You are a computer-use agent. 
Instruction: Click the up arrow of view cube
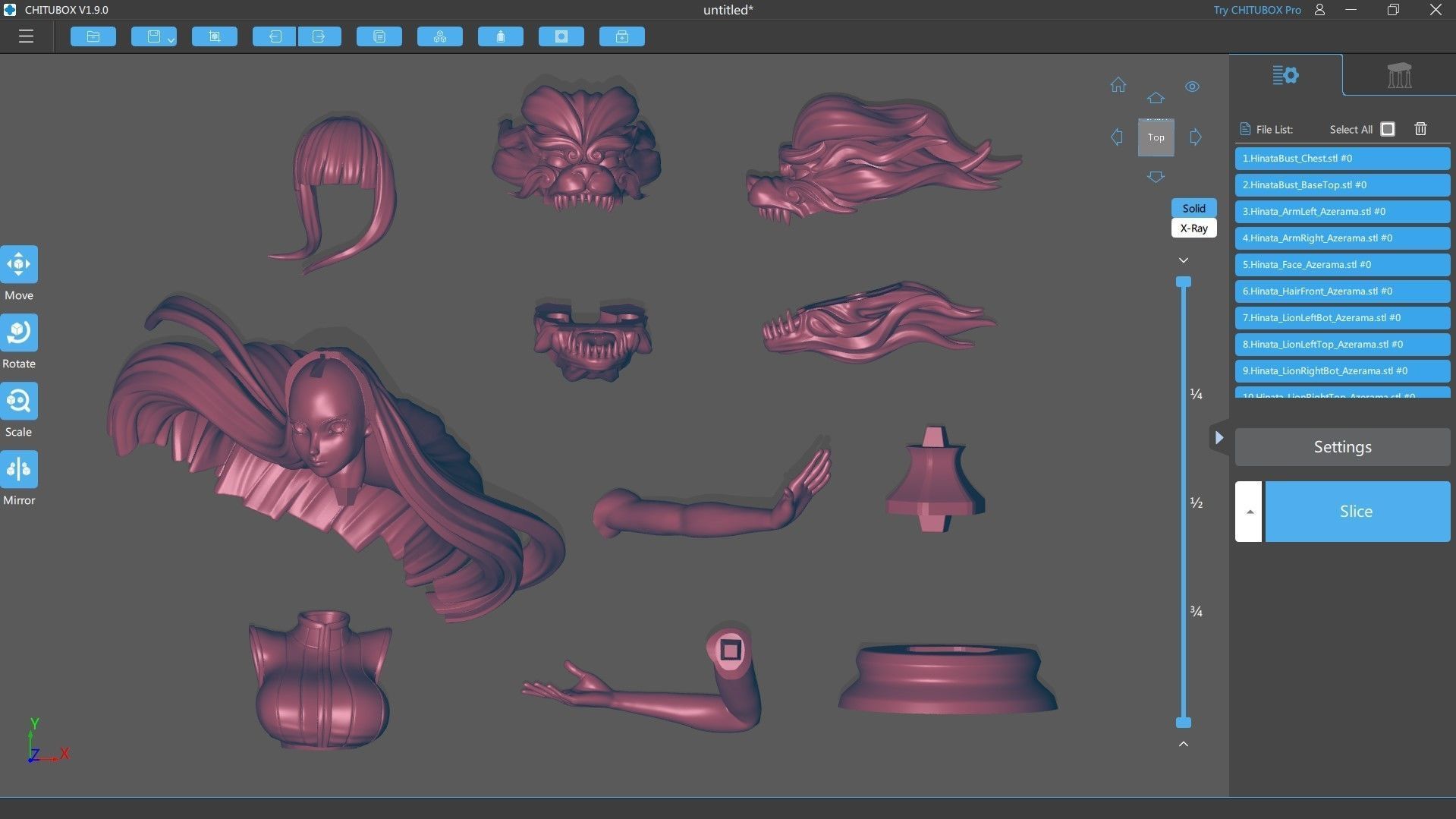pyautogui.click(x=1156, y=98)
